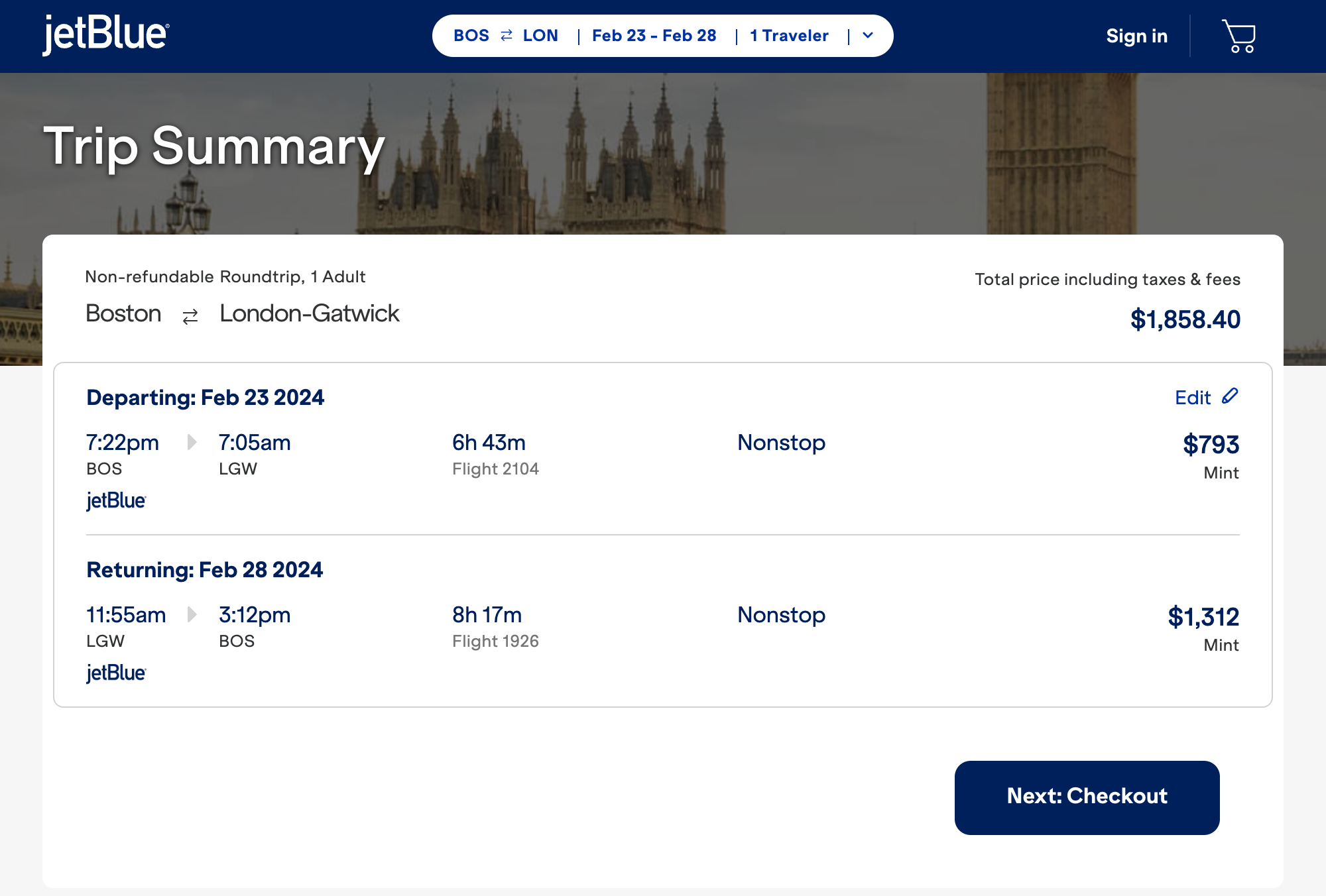The width and height of the screenshot is (1326, 896).
Task: Click the jetBlue logo under returning flight
Action: click(x=116, y=673)
